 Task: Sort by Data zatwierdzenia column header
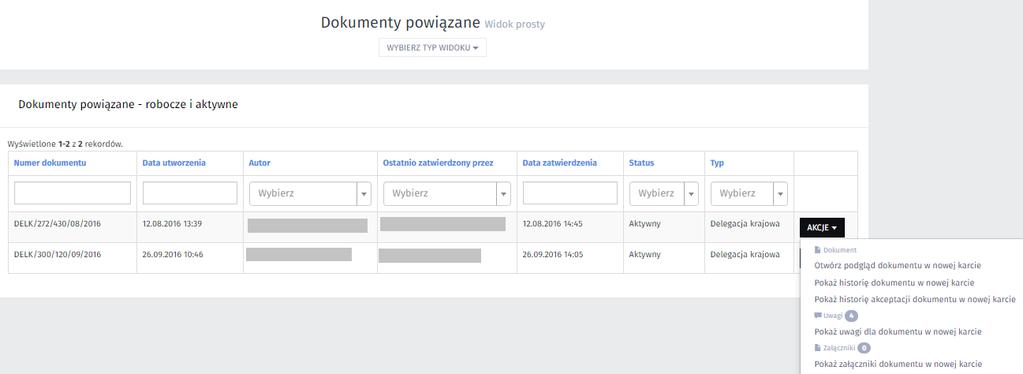(x=560, y=163)
